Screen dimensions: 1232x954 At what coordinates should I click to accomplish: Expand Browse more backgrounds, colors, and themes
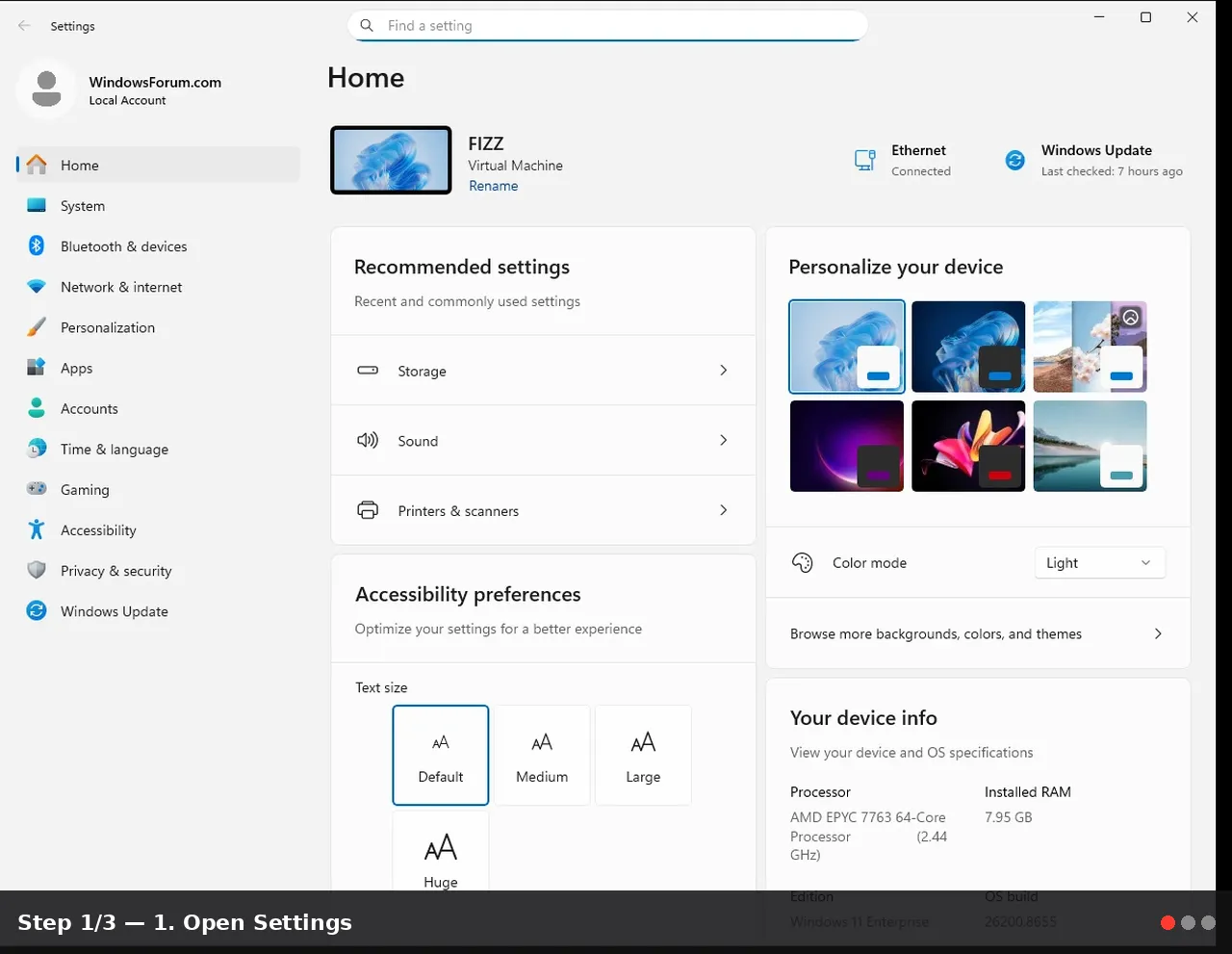point(978,633)
